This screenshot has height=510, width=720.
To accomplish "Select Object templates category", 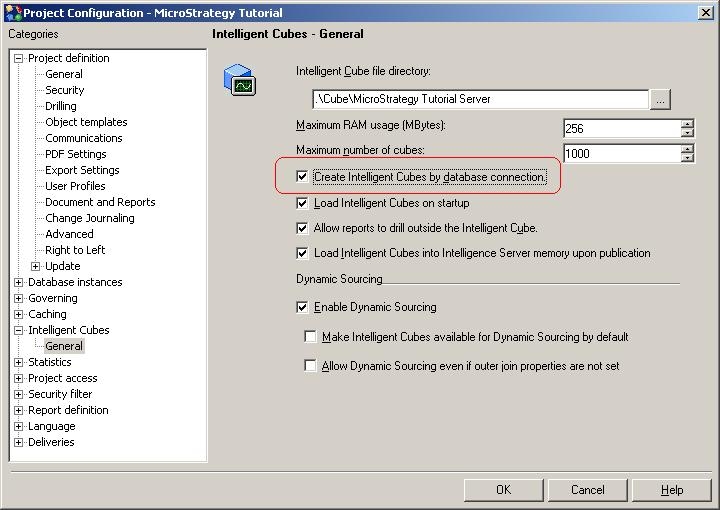I will tap(86, 122).
